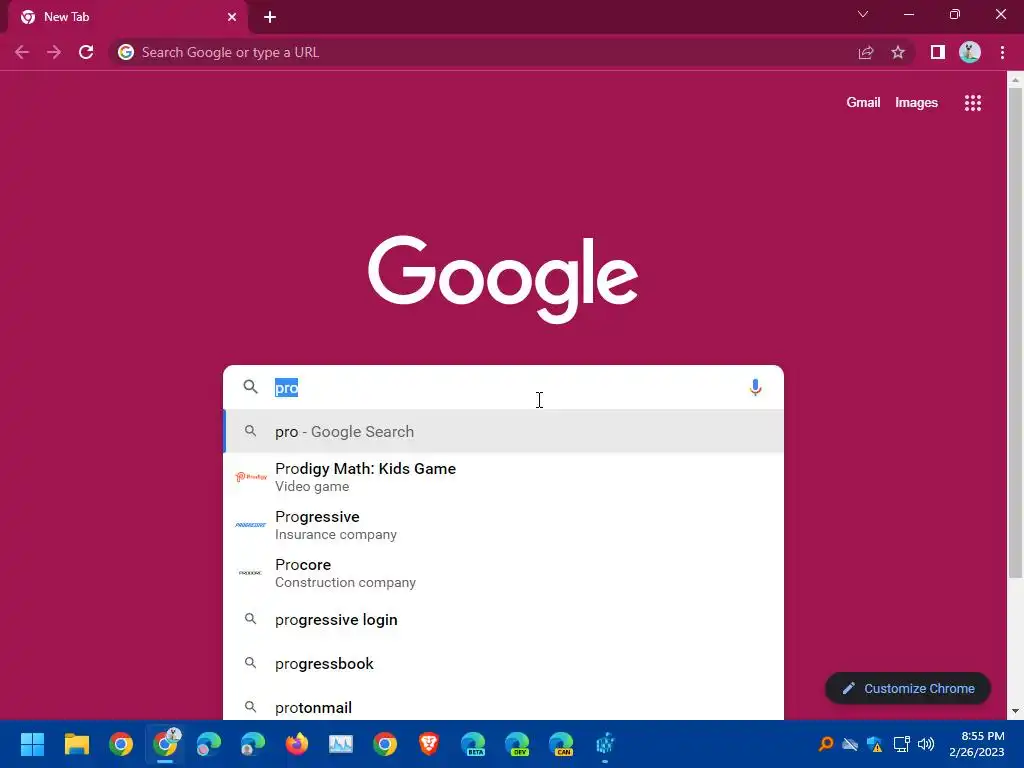This screenshot has width=1024, height=768.
Task: Open Brave browser from taskbar
Action: pyautogui.click(x=429, y=744)
